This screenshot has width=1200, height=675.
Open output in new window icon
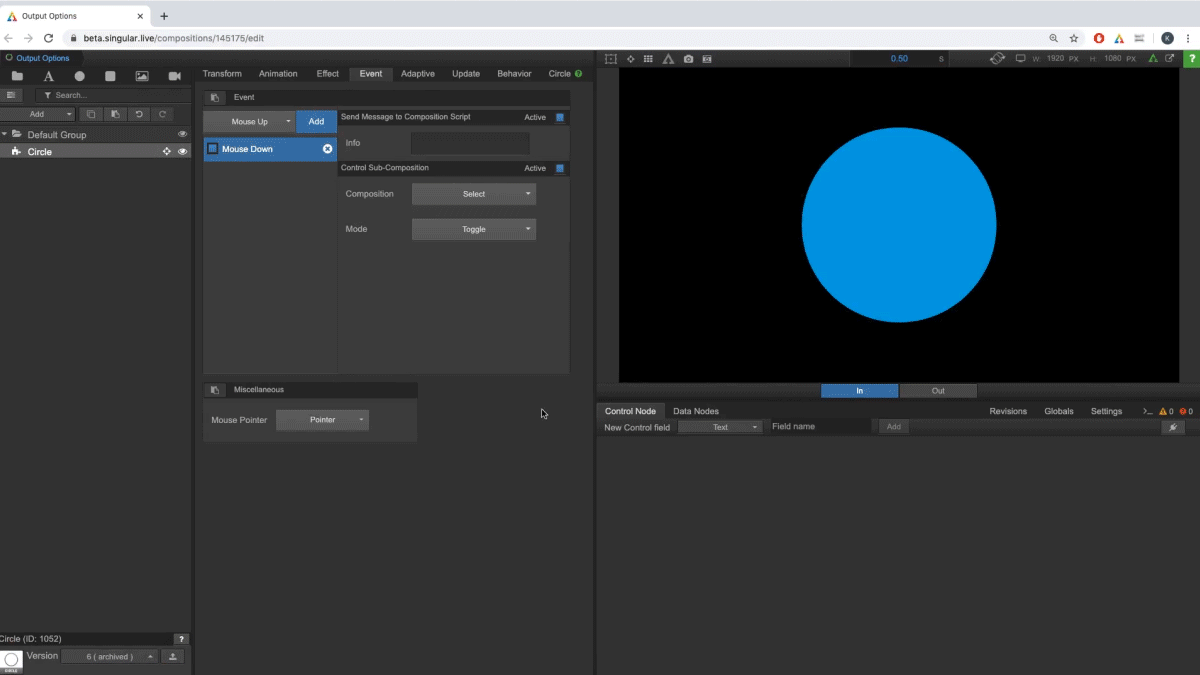point(1169,59)
